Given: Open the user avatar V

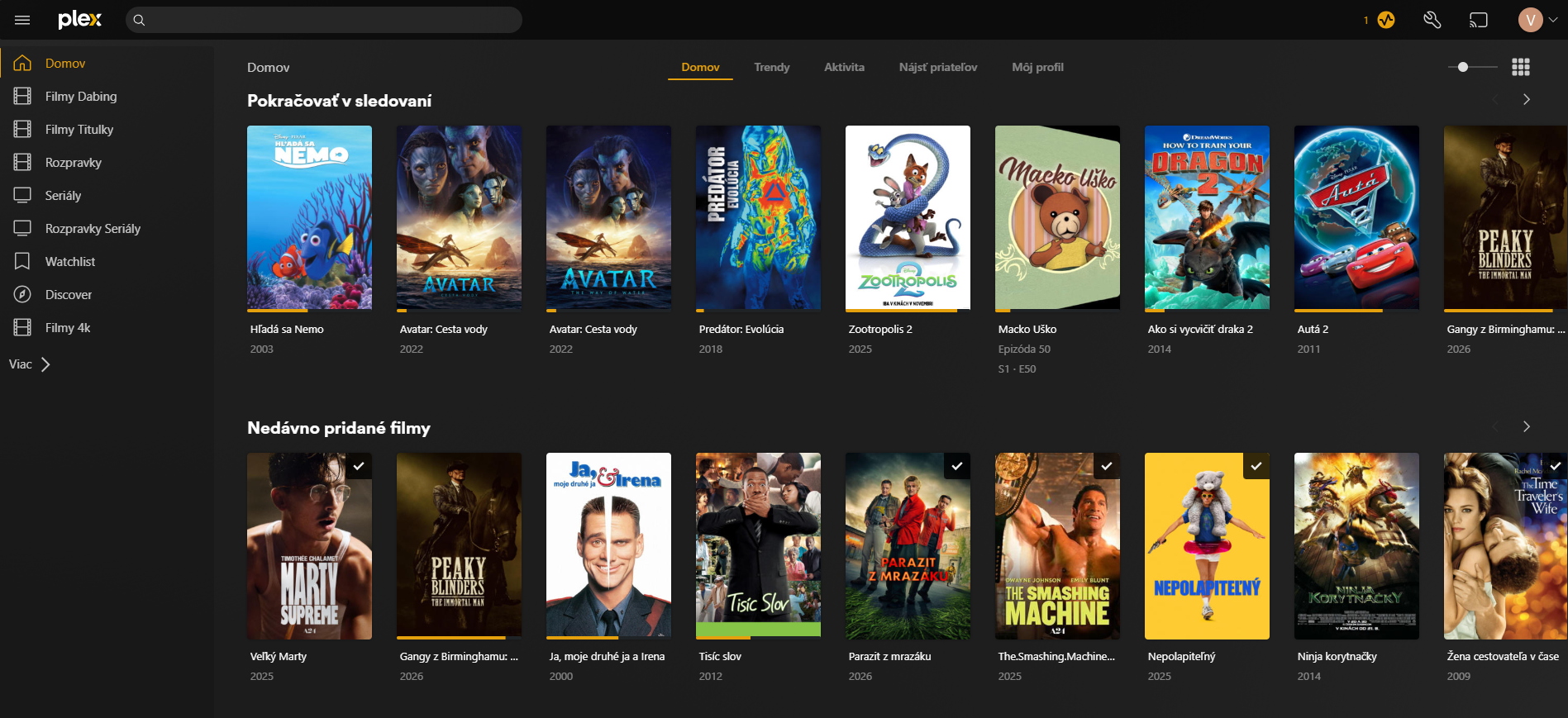Looking at the screenshot, I should pyautogui.click(x=1531, y=20).
